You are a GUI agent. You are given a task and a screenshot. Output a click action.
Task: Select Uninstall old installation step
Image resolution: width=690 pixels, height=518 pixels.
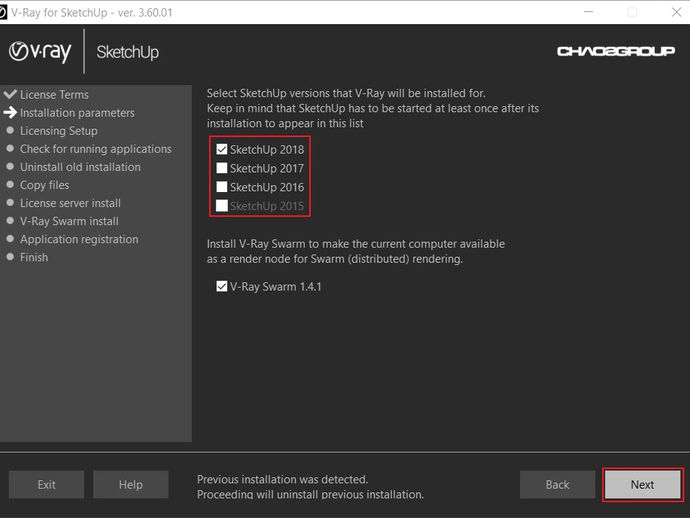point(81,167)
